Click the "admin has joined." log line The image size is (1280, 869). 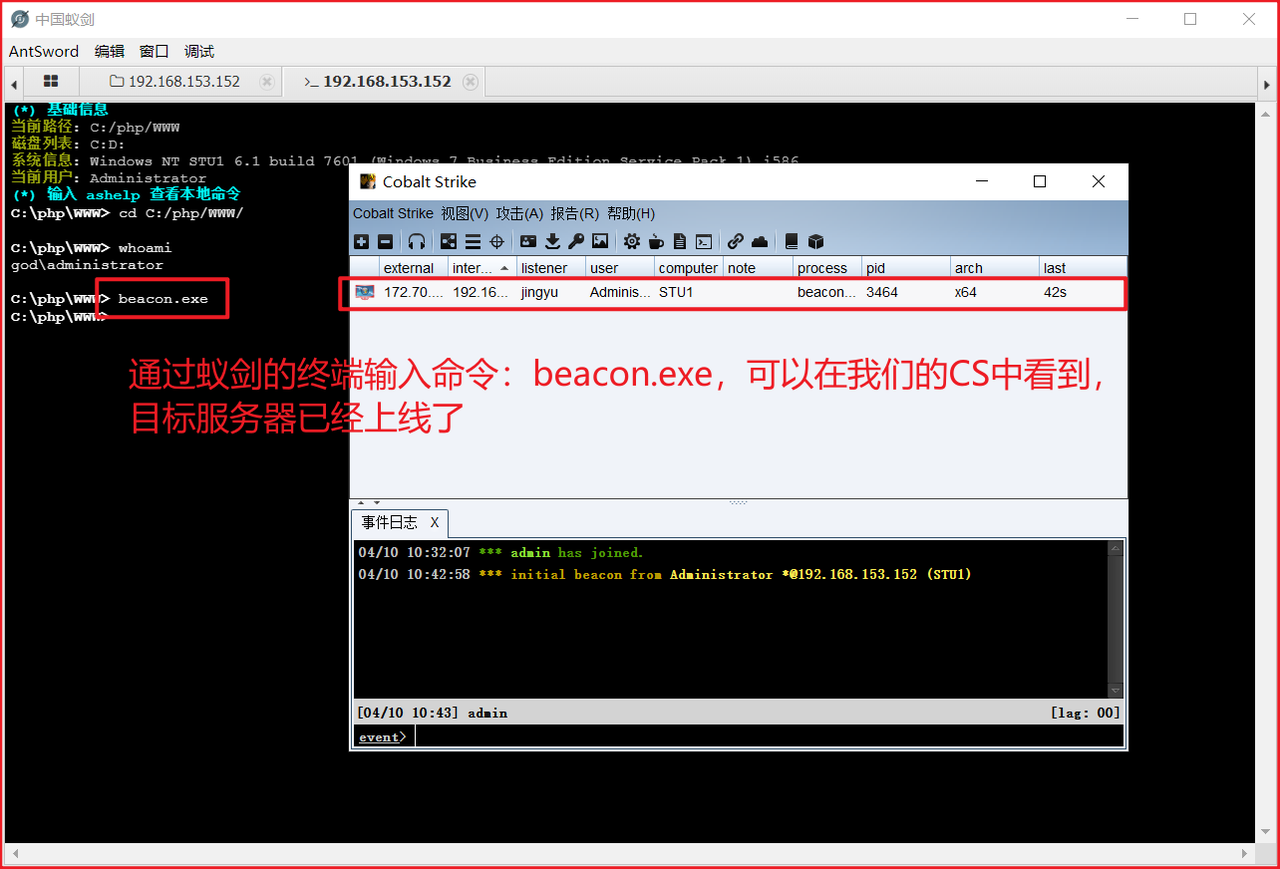(501, 552)
